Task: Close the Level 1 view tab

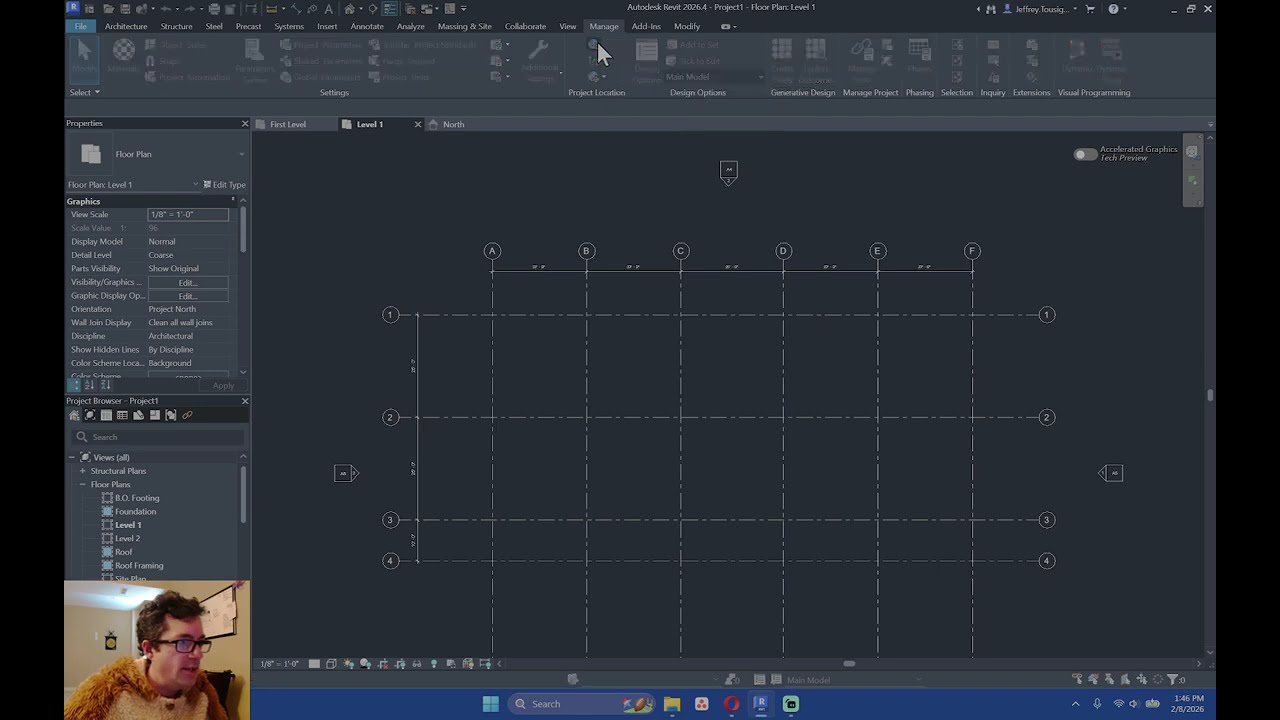Action: pyautogui.click(x=418, y=124)
